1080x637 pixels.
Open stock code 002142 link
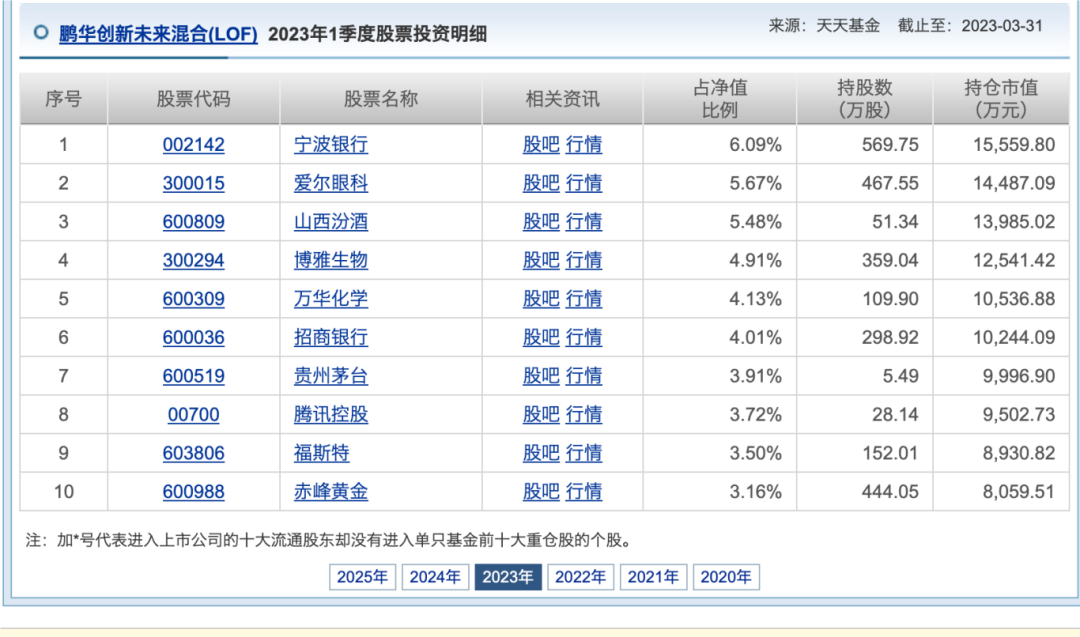(194, 145)
